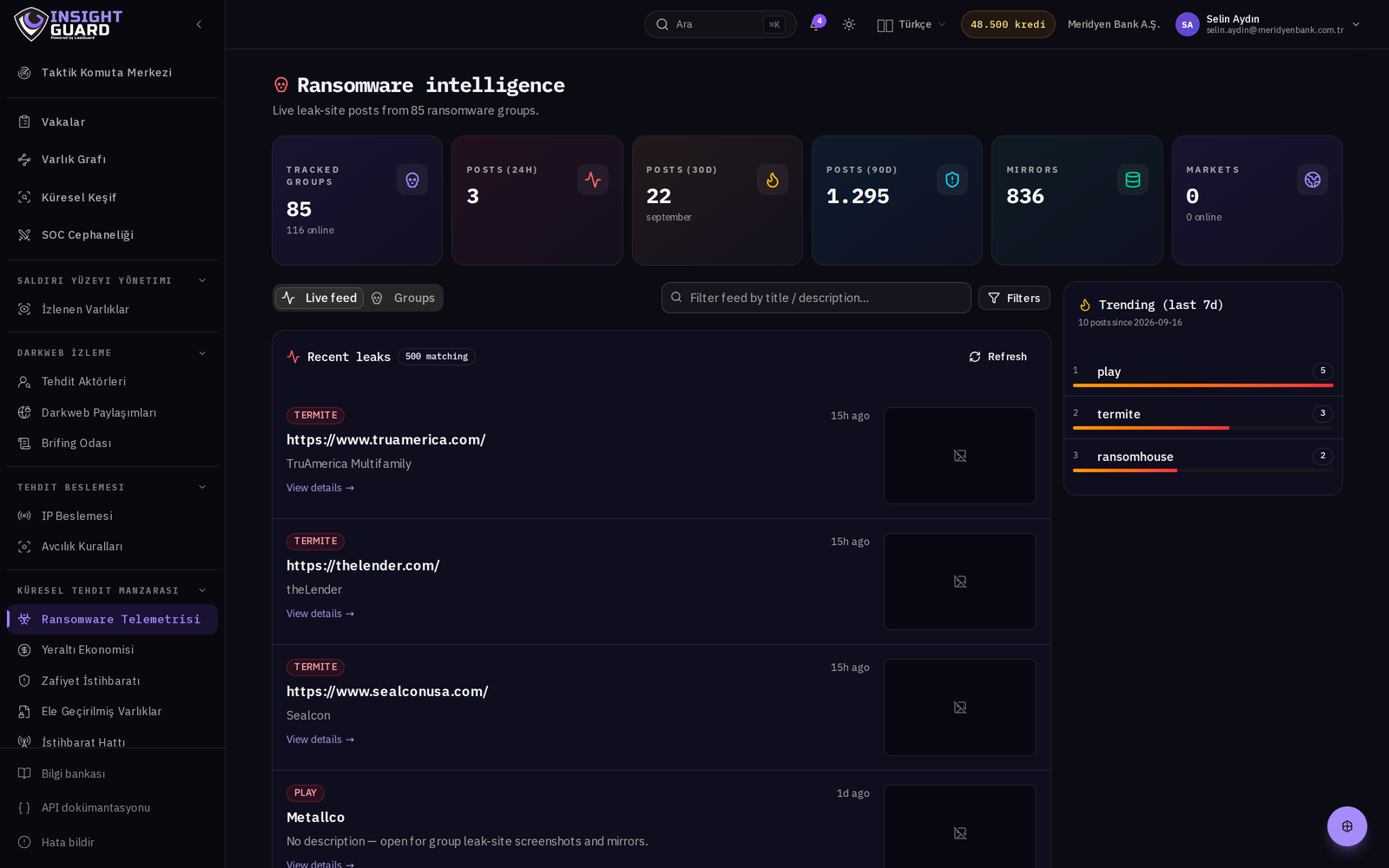View details for thelender.com leak
The width and height of the screenshot is (1389, 868).
(x=320, y=614)
